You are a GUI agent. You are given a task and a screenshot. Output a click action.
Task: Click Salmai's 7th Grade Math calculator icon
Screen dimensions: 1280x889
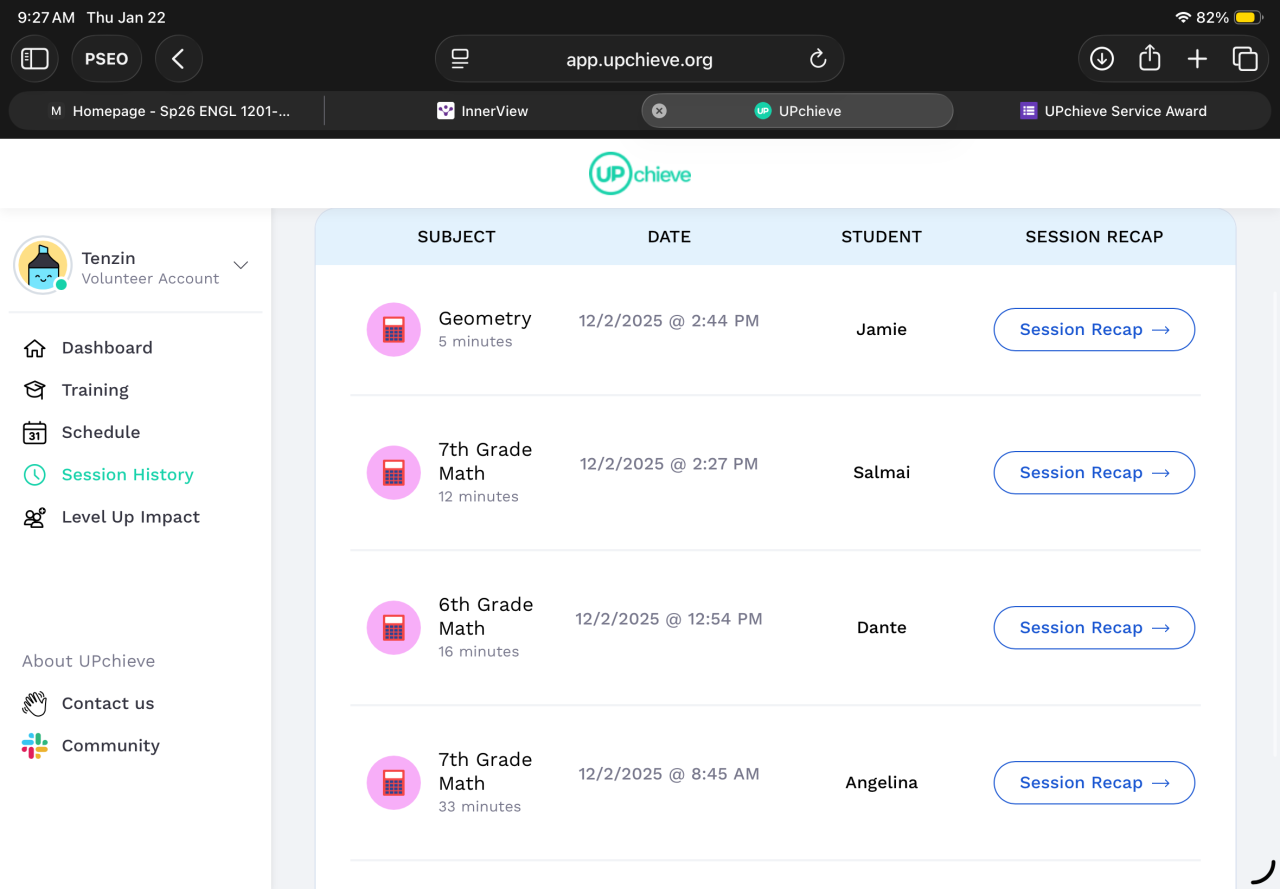pyautogui.click(x=394, y=473)
